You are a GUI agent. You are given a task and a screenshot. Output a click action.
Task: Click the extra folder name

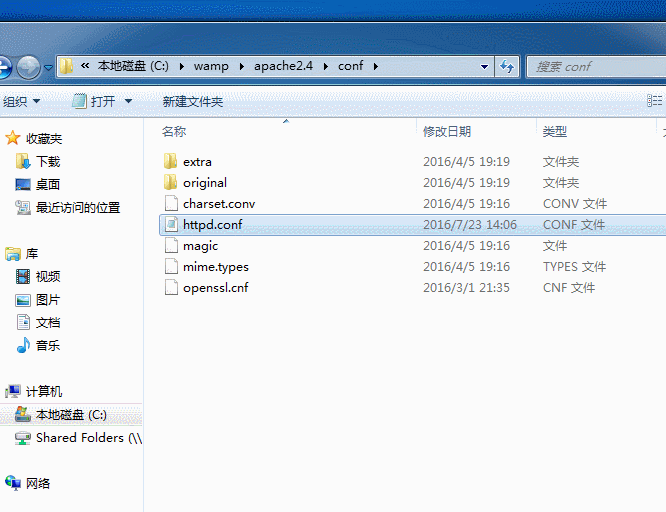coord(197,162)
